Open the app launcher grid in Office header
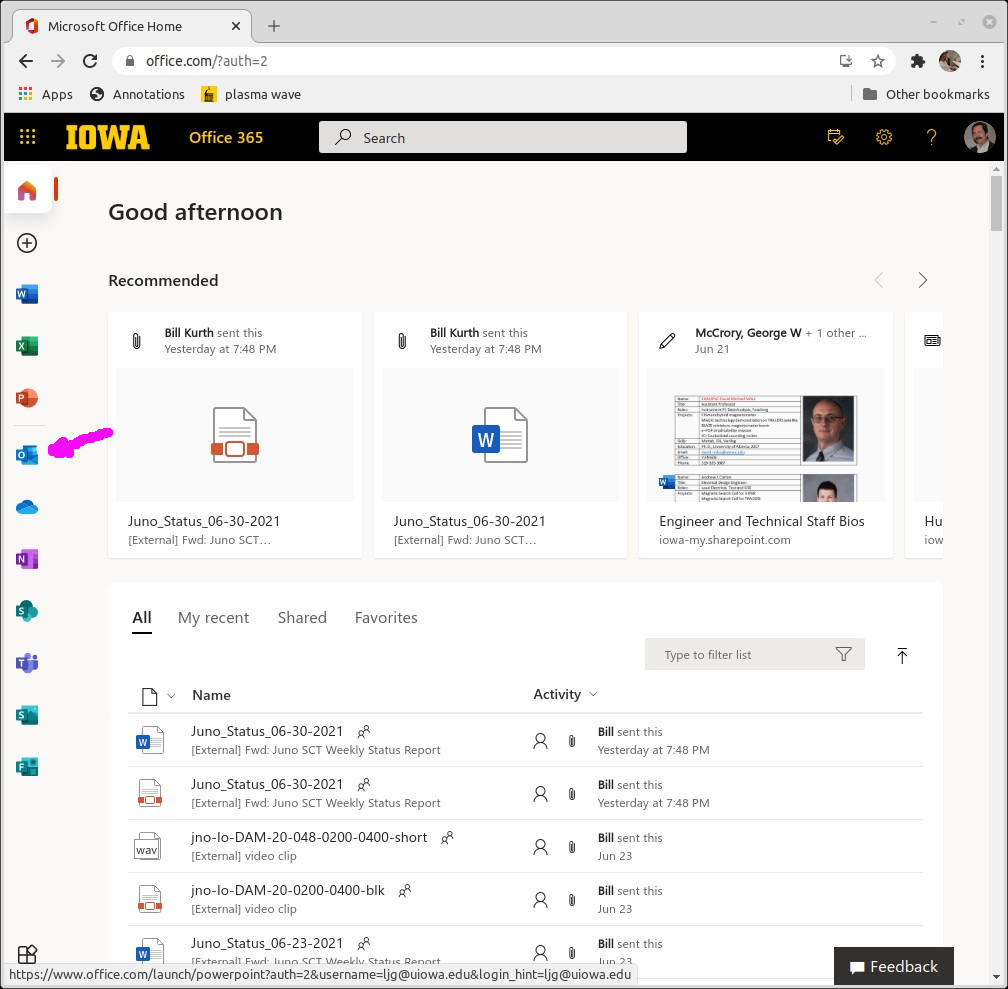The width and height of the screenshot is (1008, 989). (x=27, y=137)
